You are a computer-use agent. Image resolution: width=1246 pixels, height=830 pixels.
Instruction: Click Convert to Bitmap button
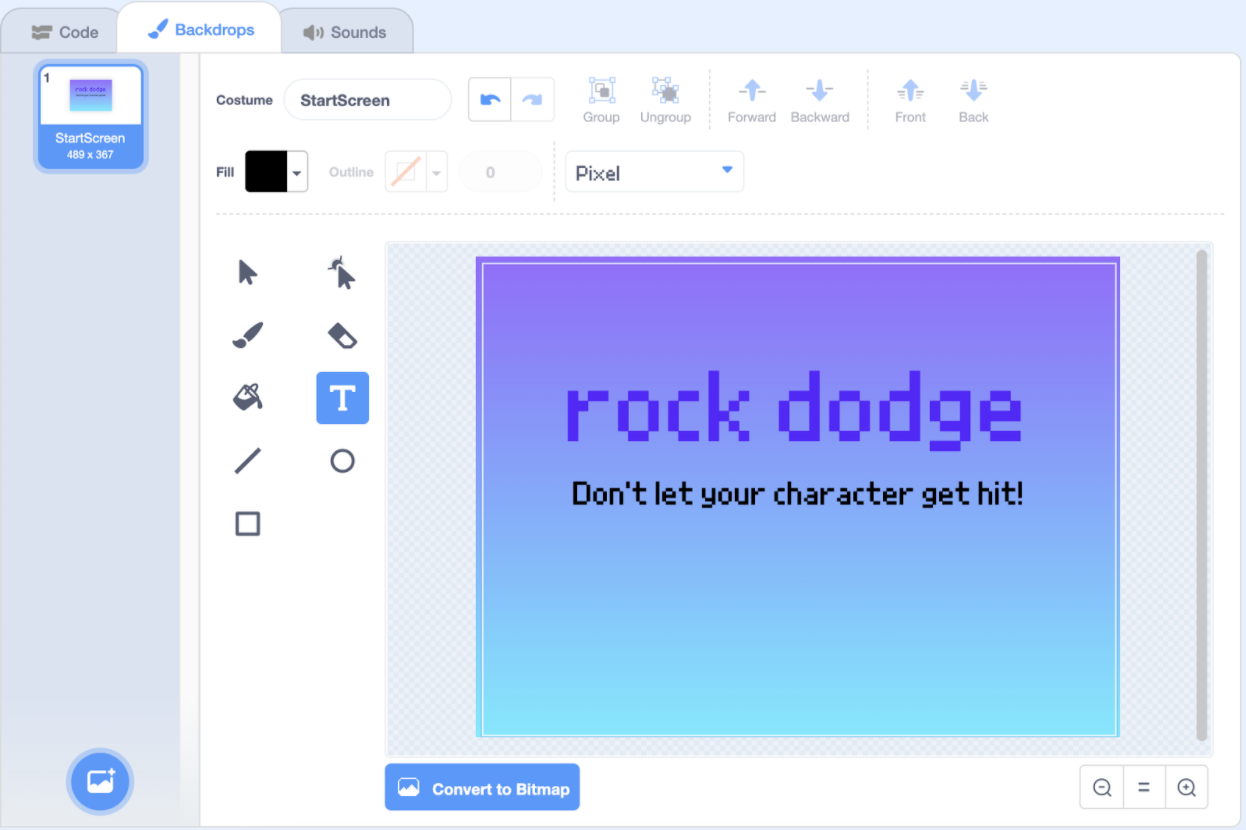(482, 788)
